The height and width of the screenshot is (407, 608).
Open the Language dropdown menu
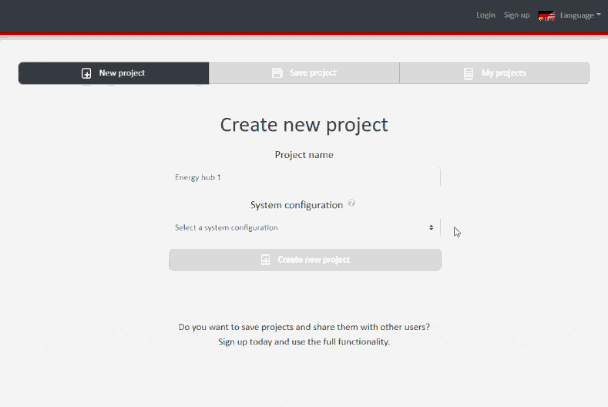[580, 15]
